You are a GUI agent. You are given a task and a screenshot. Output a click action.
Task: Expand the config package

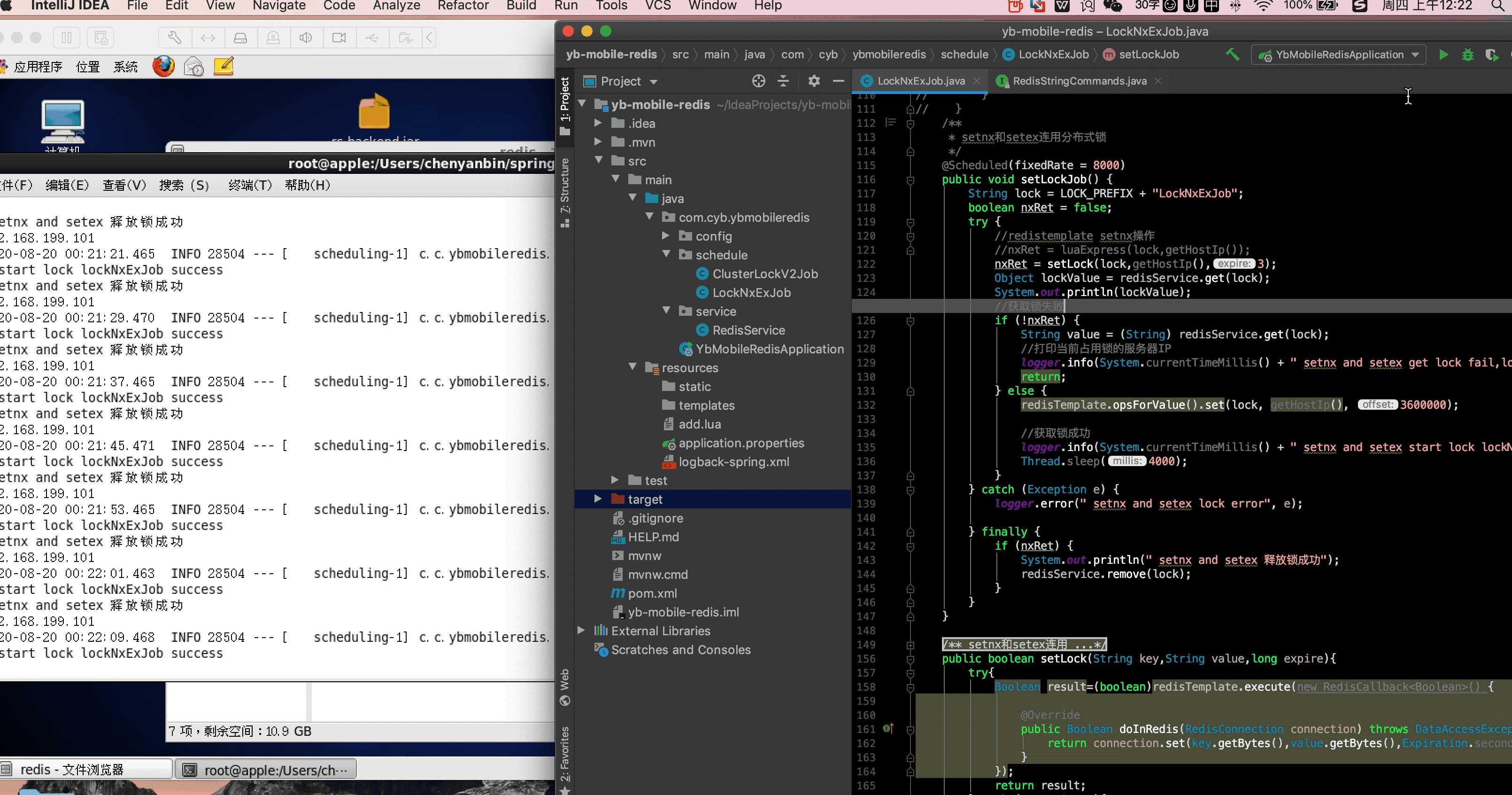tap(666, 235)
